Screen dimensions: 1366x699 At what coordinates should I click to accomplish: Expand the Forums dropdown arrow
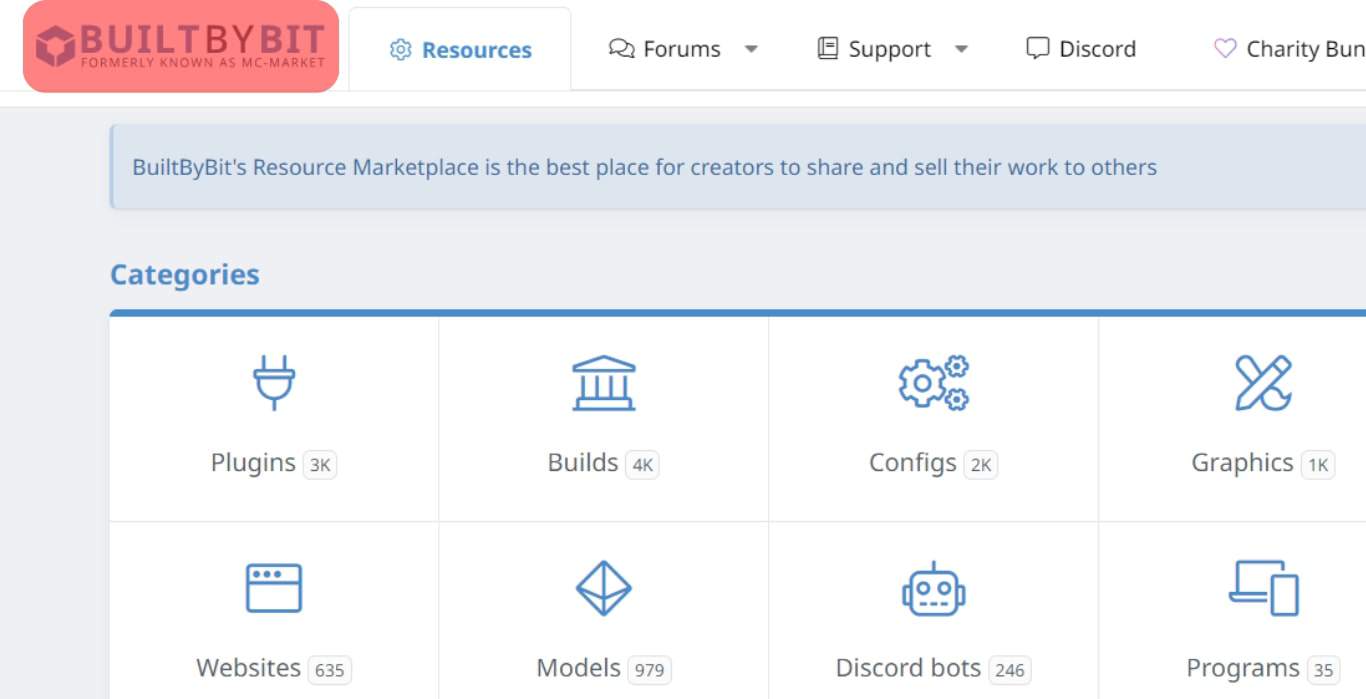[x=752, y=48]
